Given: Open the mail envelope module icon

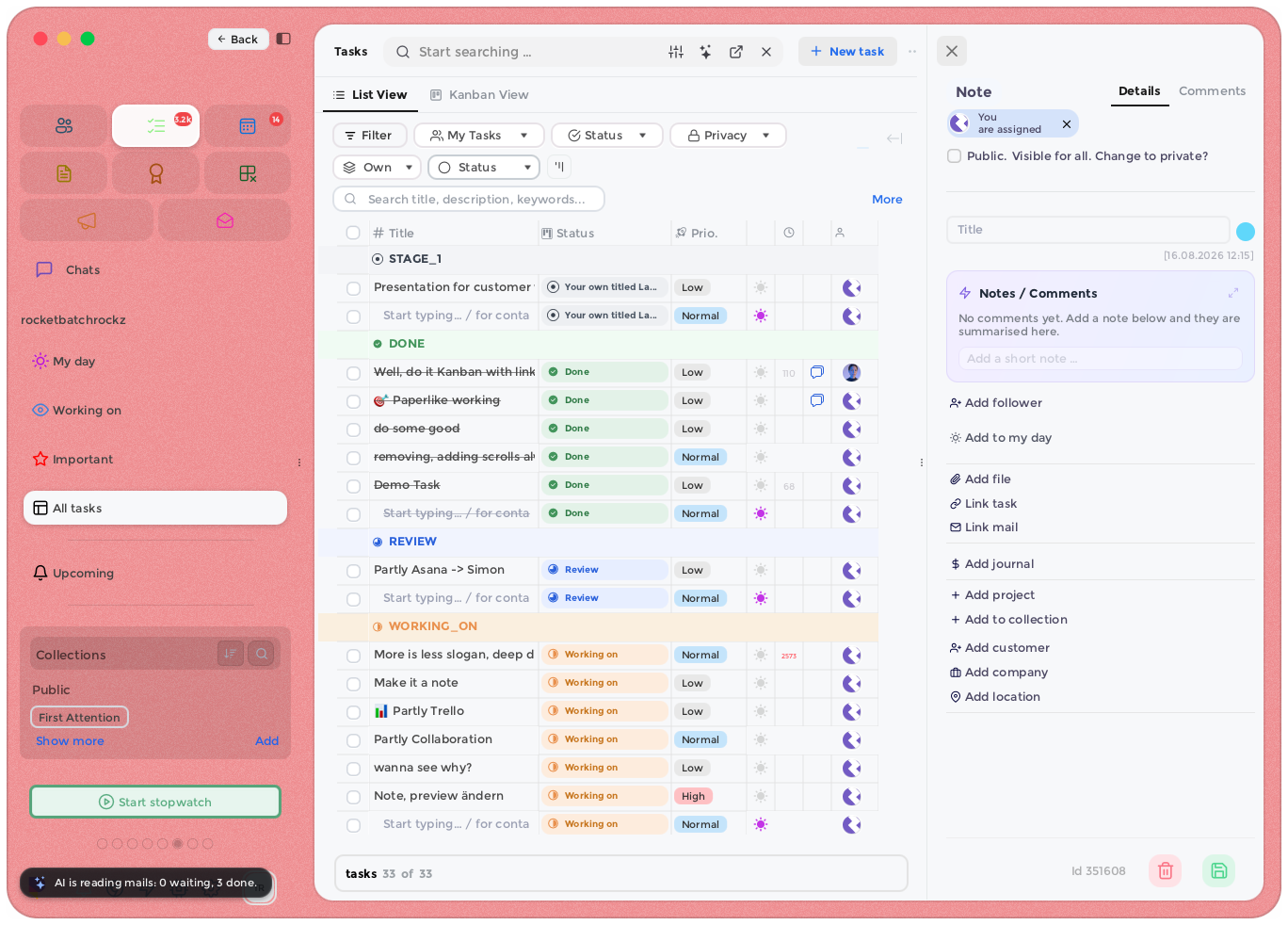Looking at the screenshot, I should 225,220.
